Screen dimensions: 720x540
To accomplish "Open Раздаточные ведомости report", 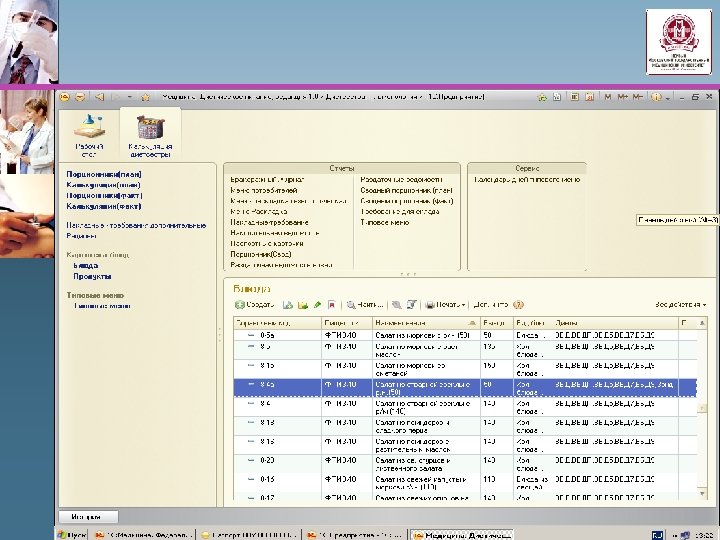I will tap(401, 180).
